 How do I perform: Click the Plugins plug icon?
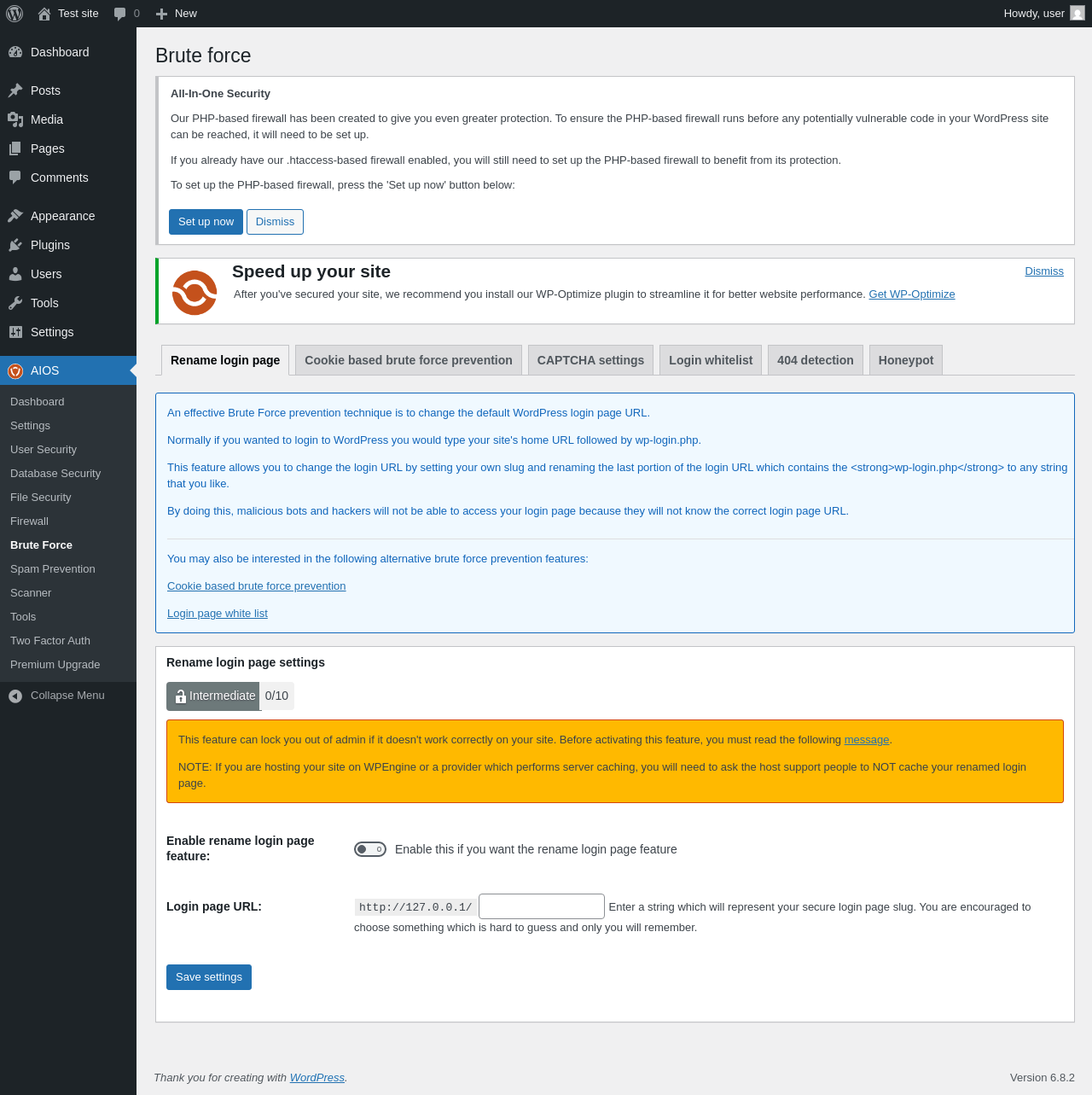15,245
